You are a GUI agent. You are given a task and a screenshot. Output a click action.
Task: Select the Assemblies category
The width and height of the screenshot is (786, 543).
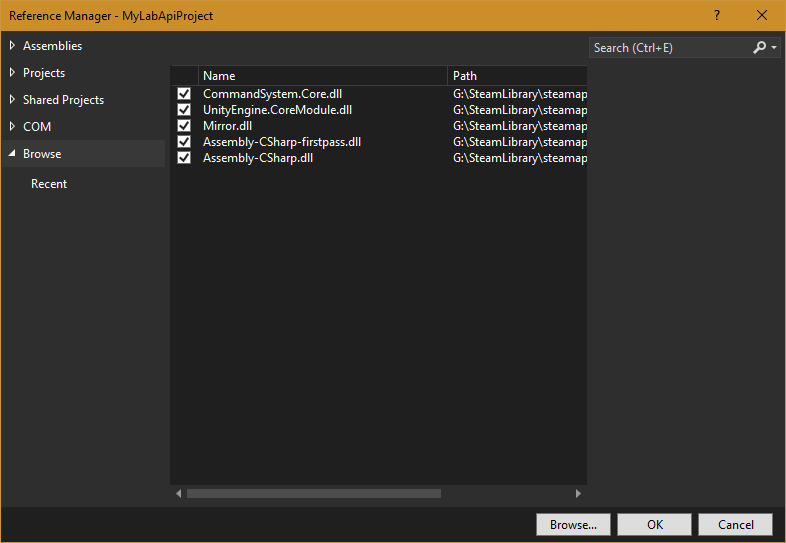click(x=53, y=46)
